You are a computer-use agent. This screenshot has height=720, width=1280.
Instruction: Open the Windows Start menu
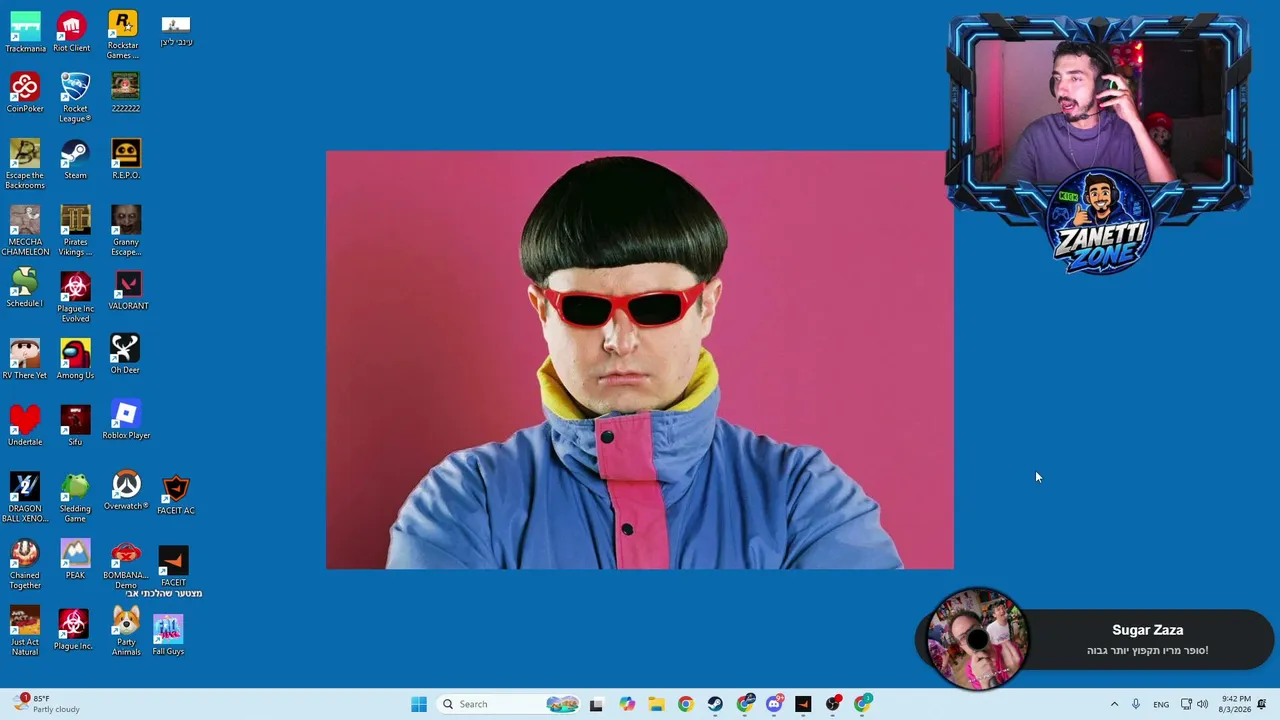(x=419, y=704)
